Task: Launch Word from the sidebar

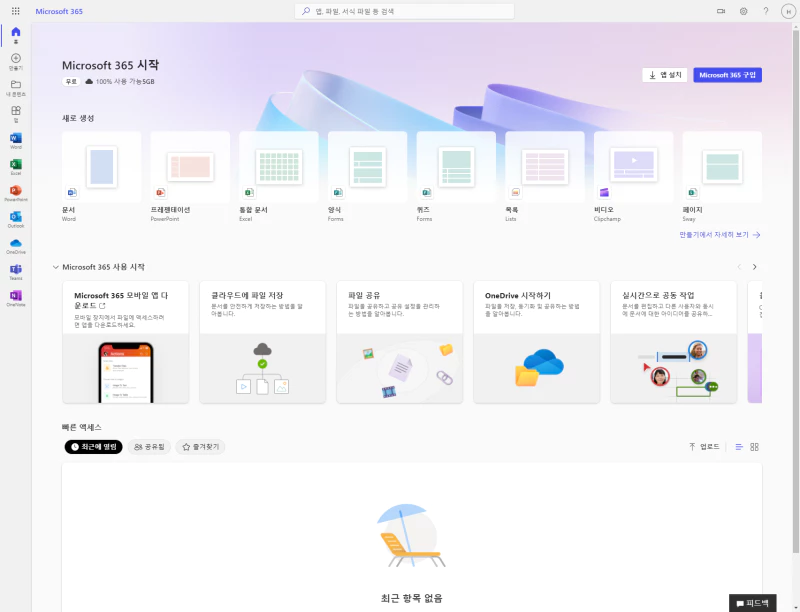Action: (x=16, y=141)
